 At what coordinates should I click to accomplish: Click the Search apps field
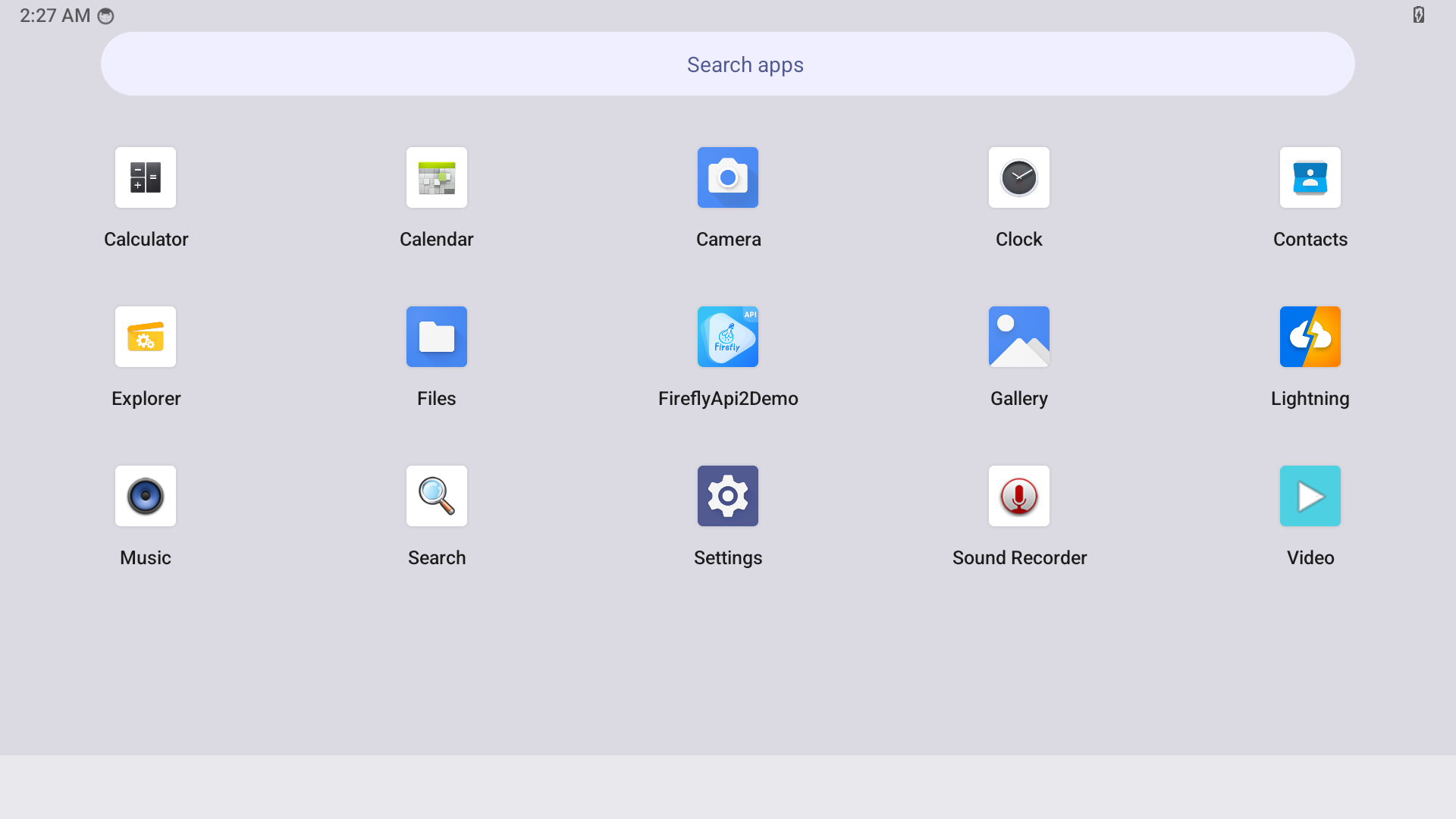[x=728, y=64]
